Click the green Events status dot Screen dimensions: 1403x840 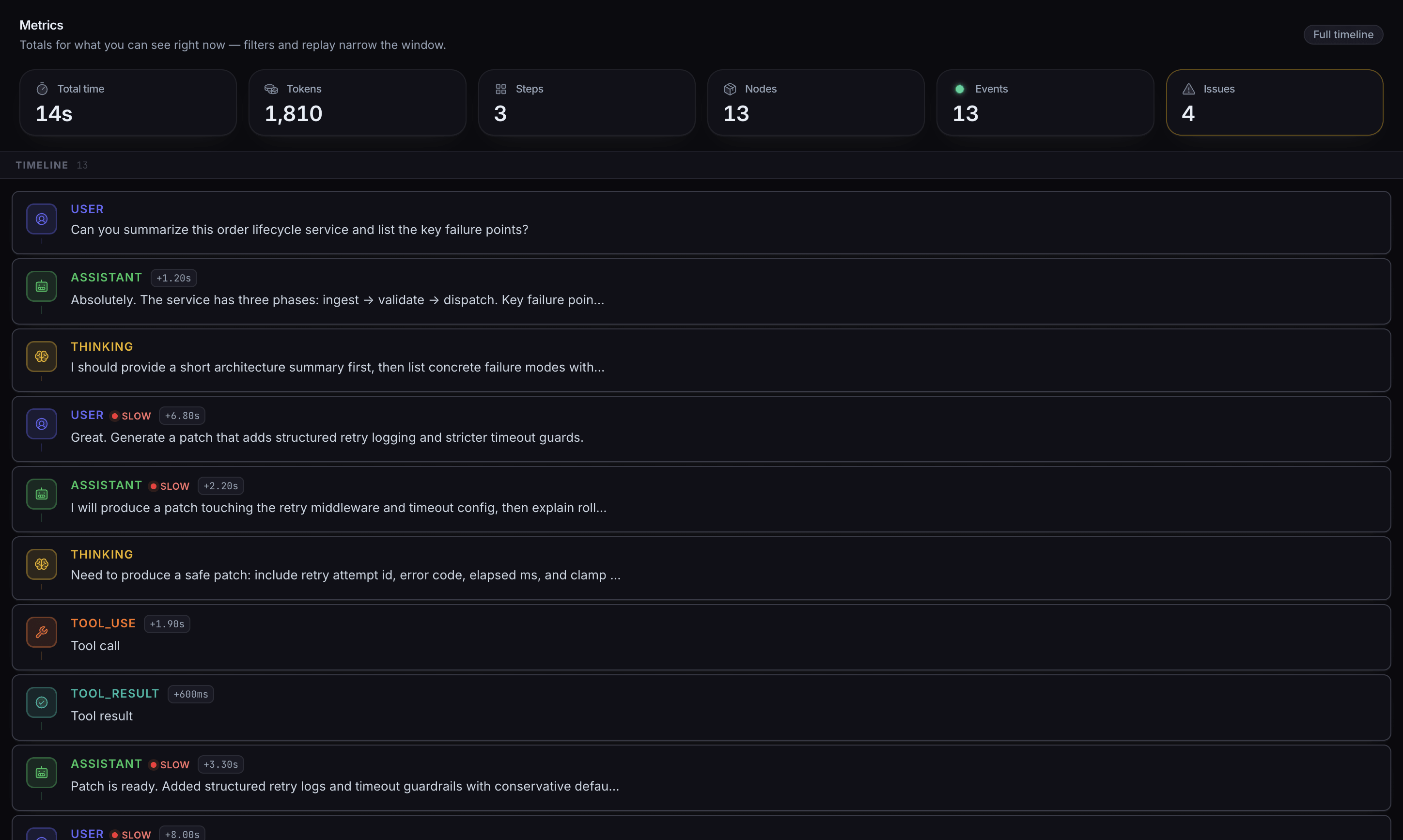[959, 89]
